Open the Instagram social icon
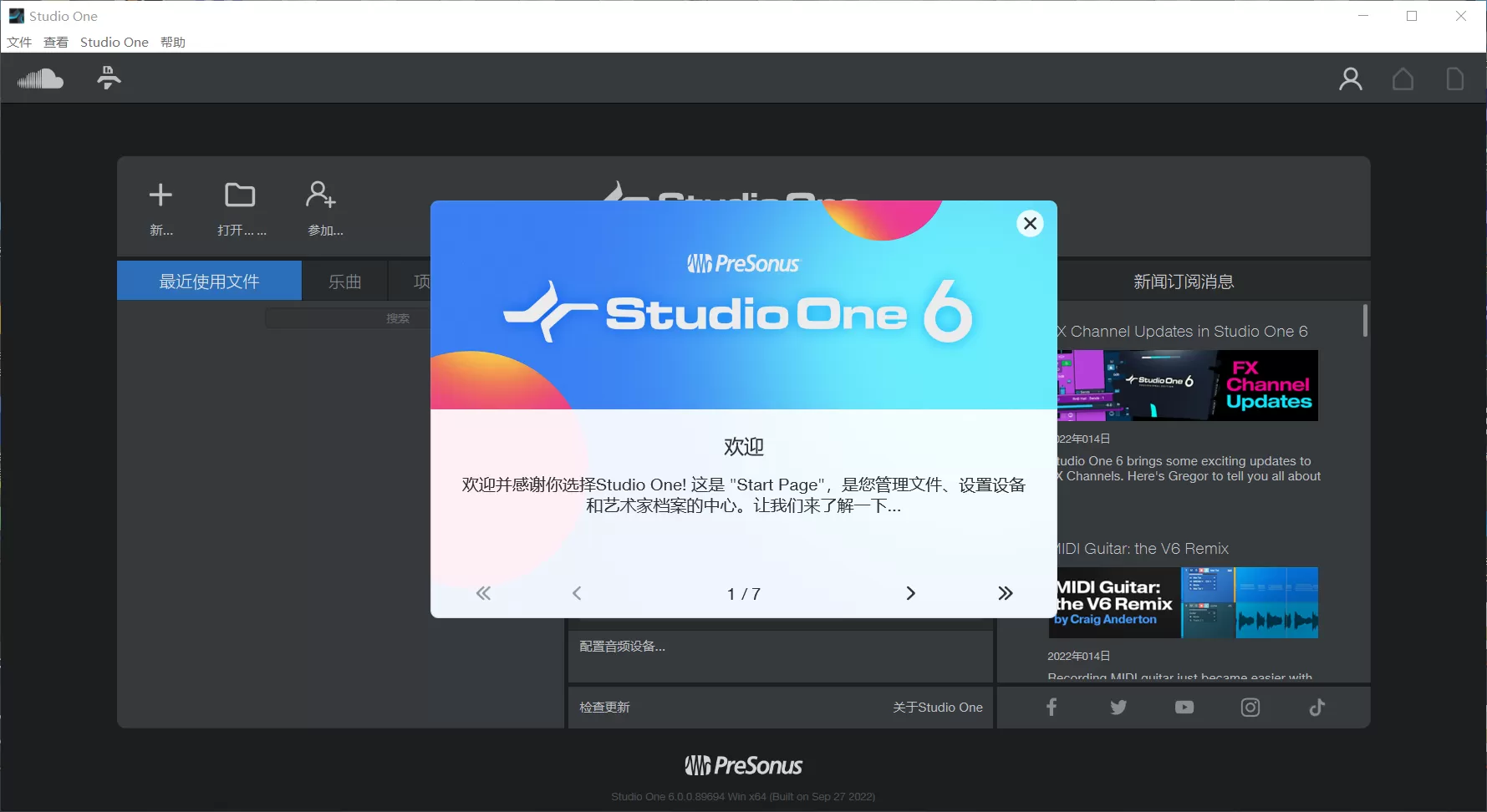The width and height of the screenshot is (1487, 812). pyautogui.click(x=1250, y=707)
